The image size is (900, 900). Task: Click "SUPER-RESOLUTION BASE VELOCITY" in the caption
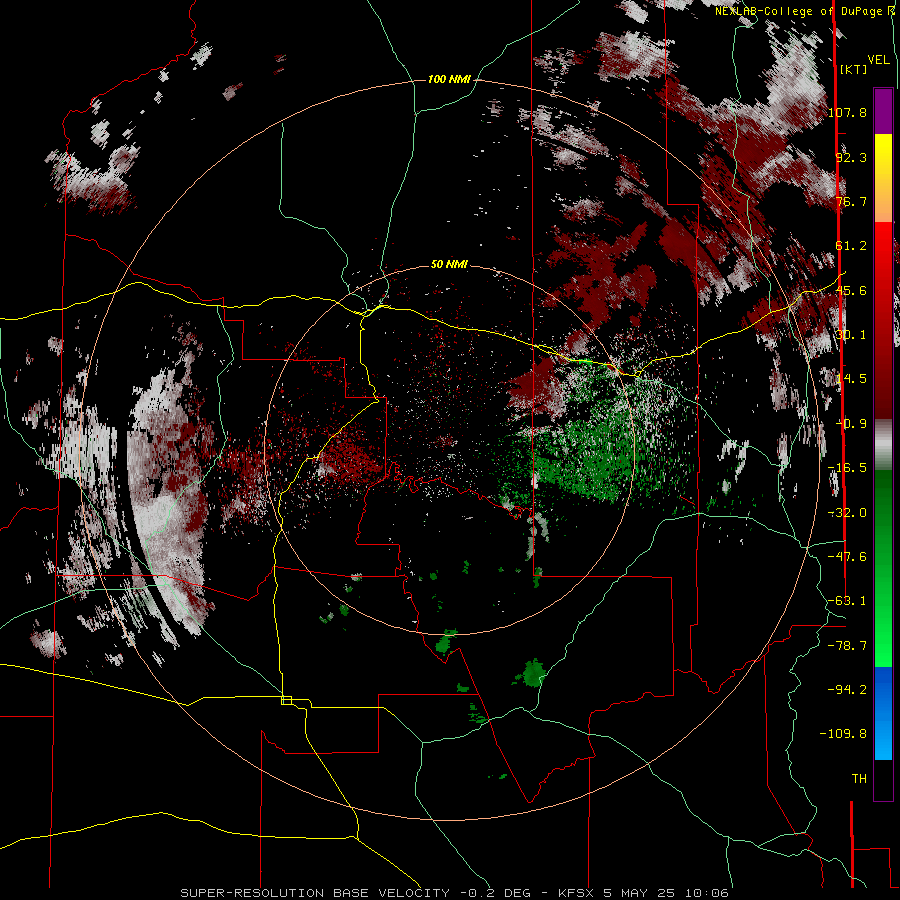point(315,893)
